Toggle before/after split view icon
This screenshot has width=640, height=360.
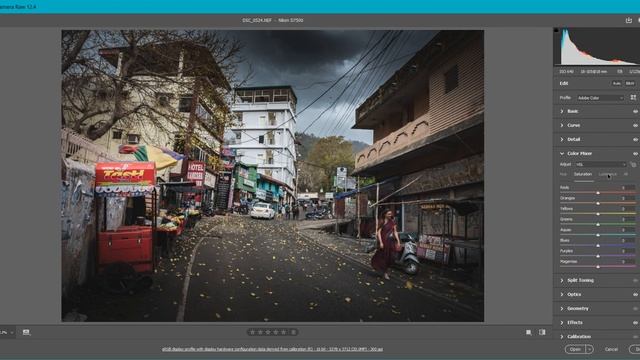[542, 332]
